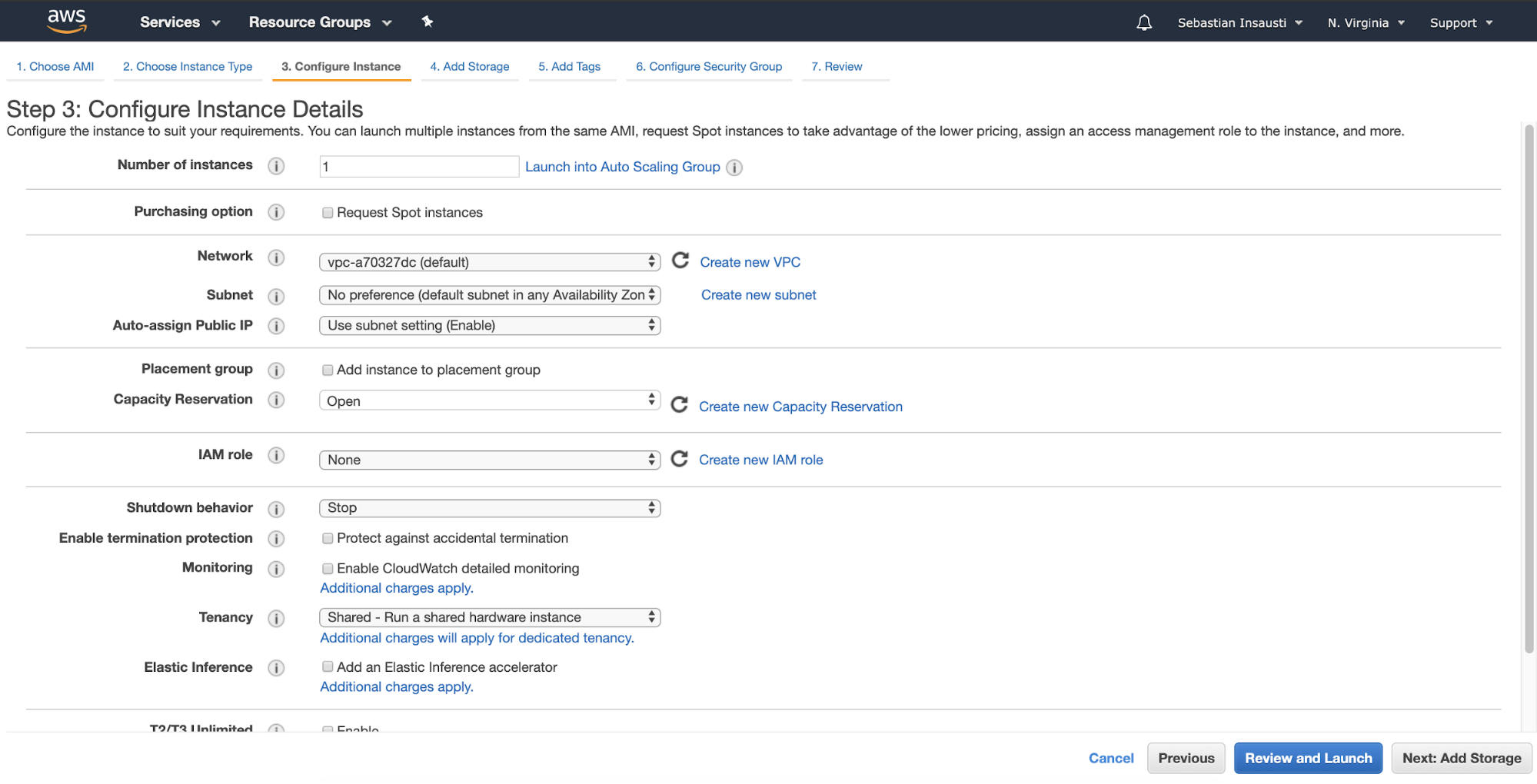Show info for Launch into Auto Scaling Group
The image size is (1537, 784).
click(x=734, y=168)
